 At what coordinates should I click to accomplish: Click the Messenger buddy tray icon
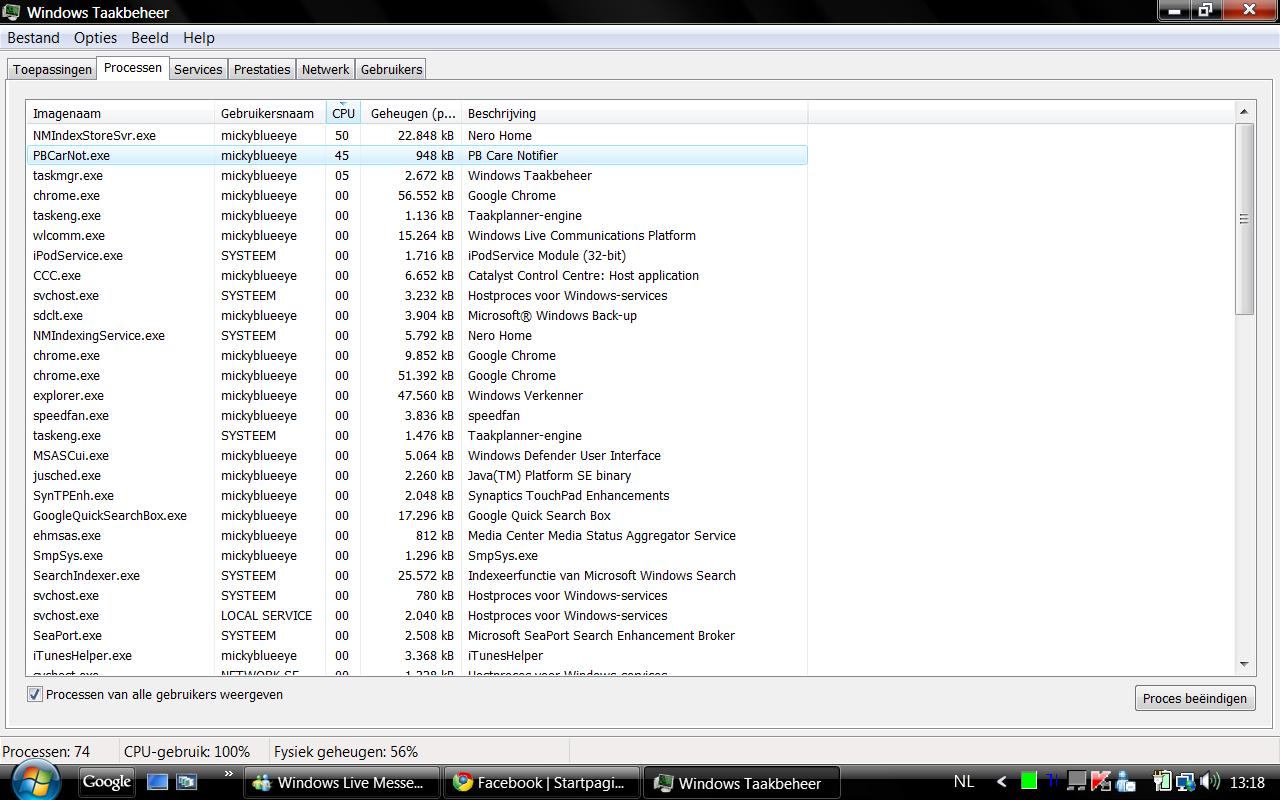pyautogui.click(x=1126, y=782)
